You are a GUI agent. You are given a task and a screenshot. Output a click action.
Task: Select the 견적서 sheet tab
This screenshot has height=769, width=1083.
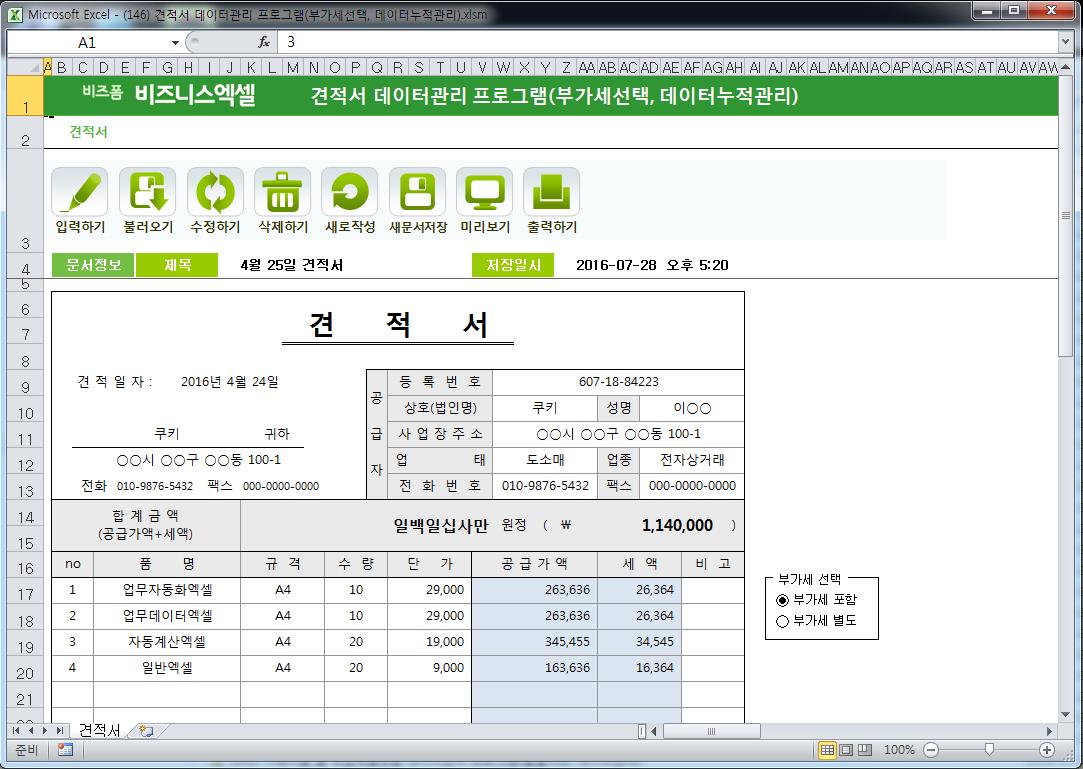(99, 731)
